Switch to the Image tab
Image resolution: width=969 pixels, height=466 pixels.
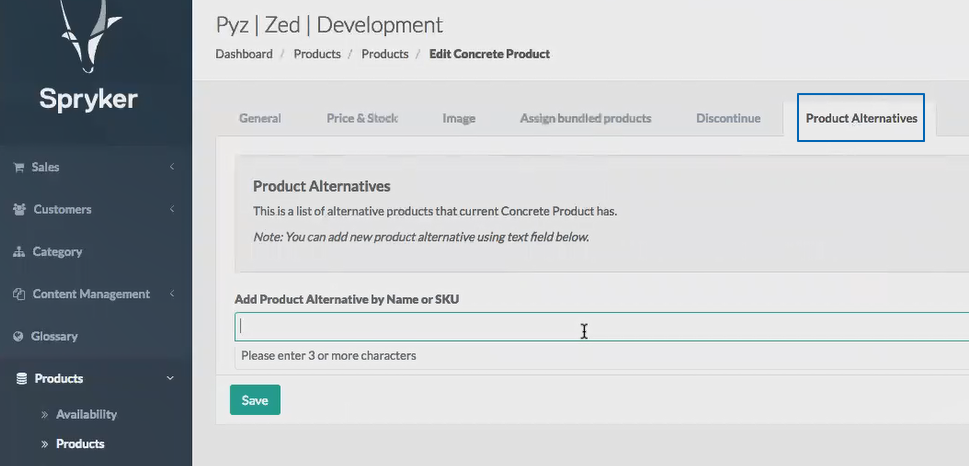pos(459,118)
